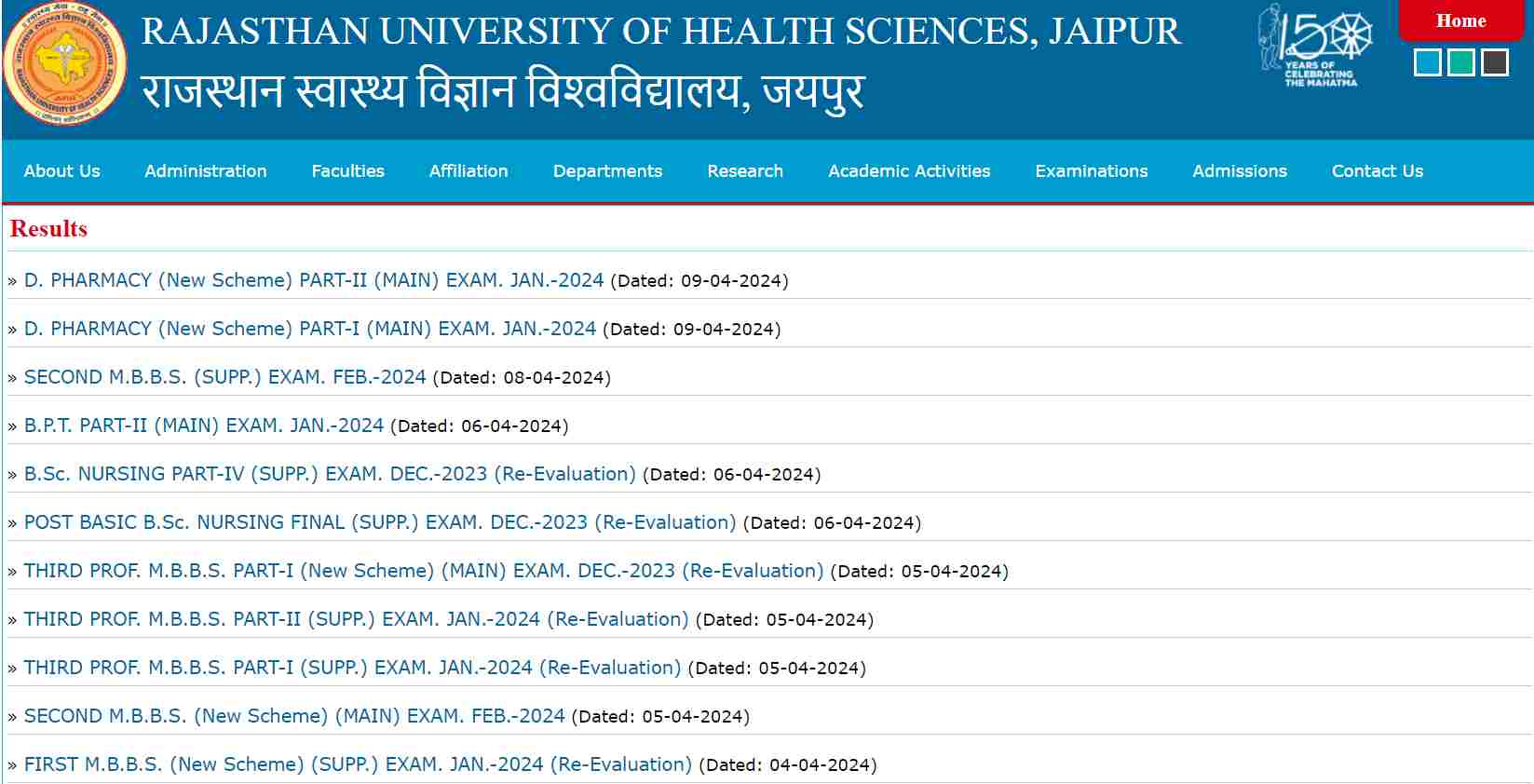1534x784 pixels.
Task: Open First M.B.B.S. Supp. Re-Evaluation result
Action: pyautogui.click(x=358, y=764)
